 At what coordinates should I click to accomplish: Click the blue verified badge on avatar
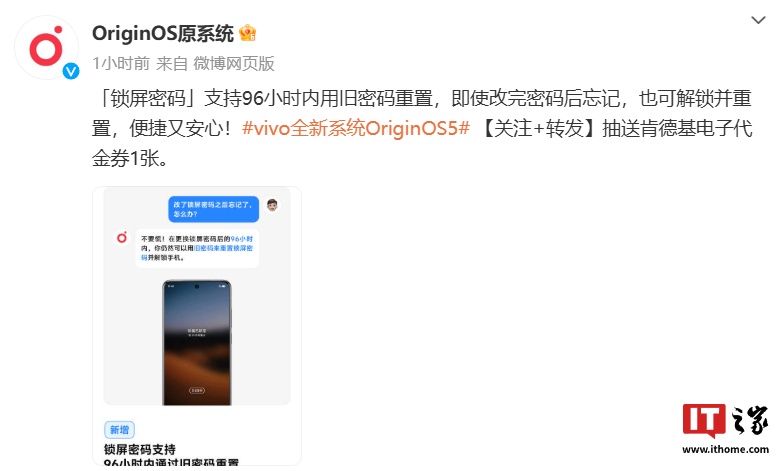(x=71, y=71)
